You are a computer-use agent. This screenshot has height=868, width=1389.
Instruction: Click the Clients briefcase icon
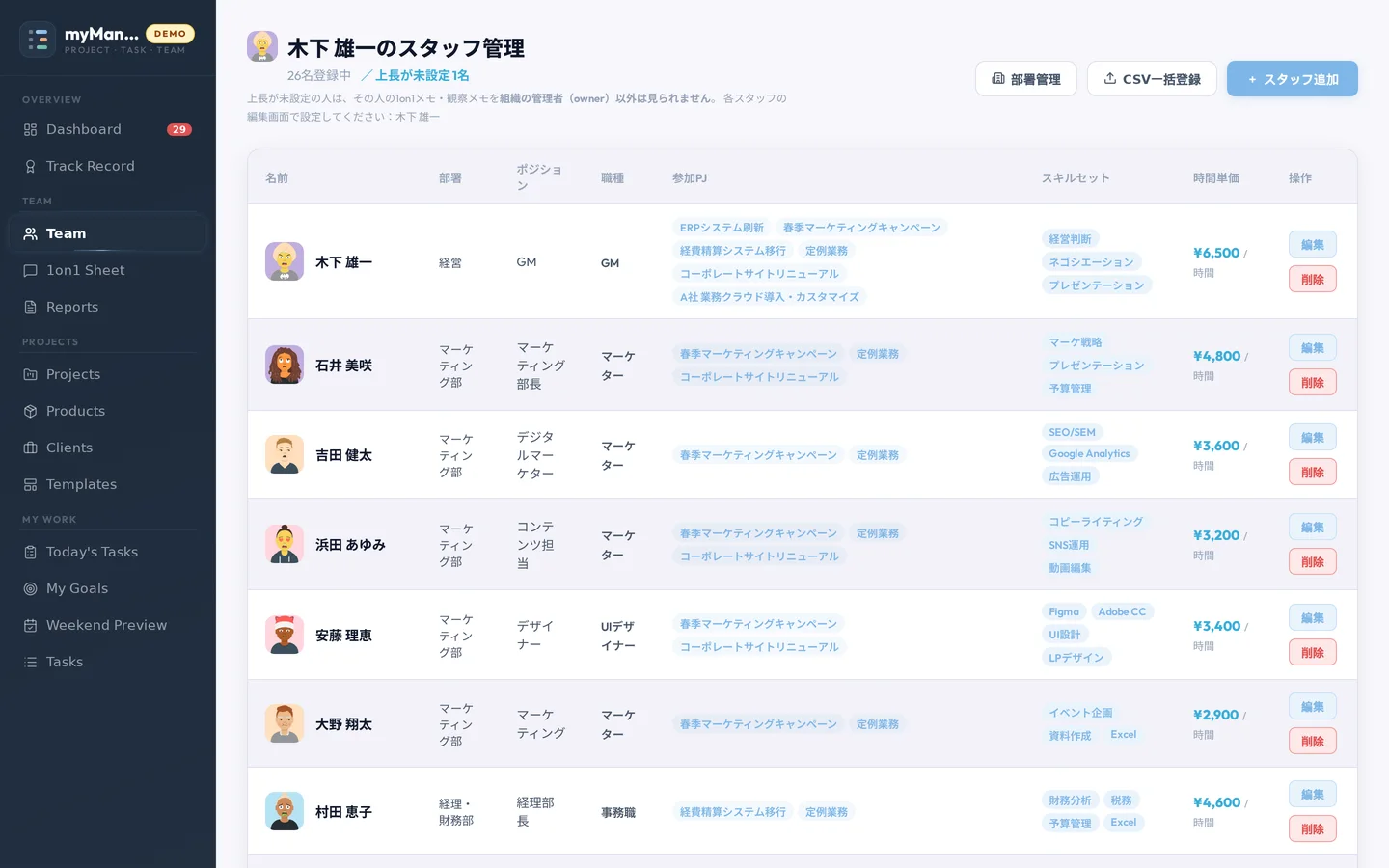tap(30, 448)
